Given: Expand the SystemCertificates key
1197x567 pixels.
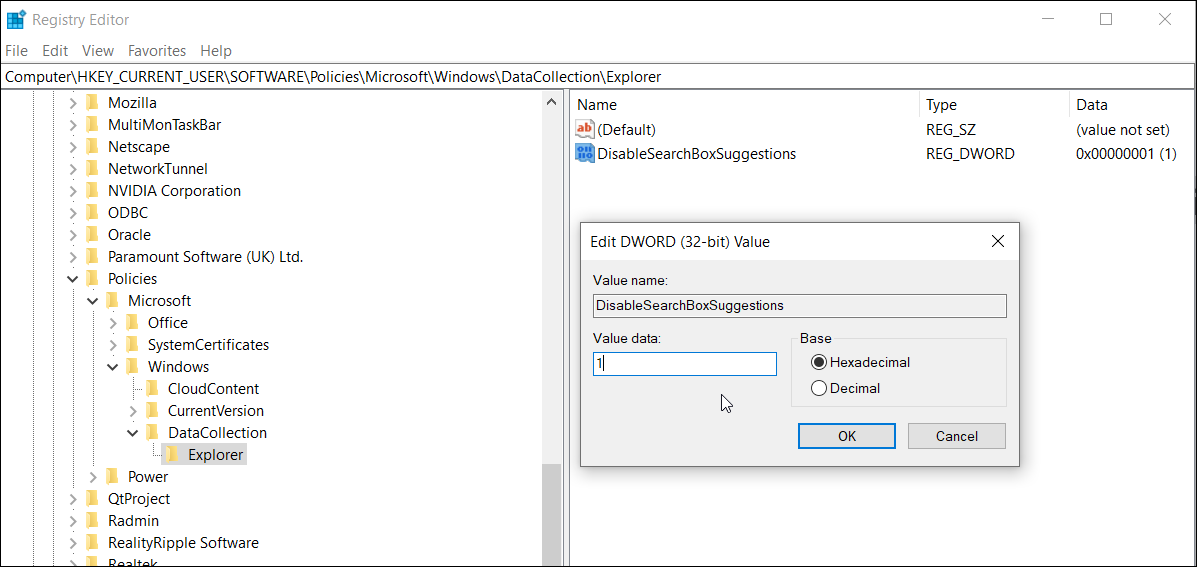Looking at the screenshot, I should coord(112,345).
